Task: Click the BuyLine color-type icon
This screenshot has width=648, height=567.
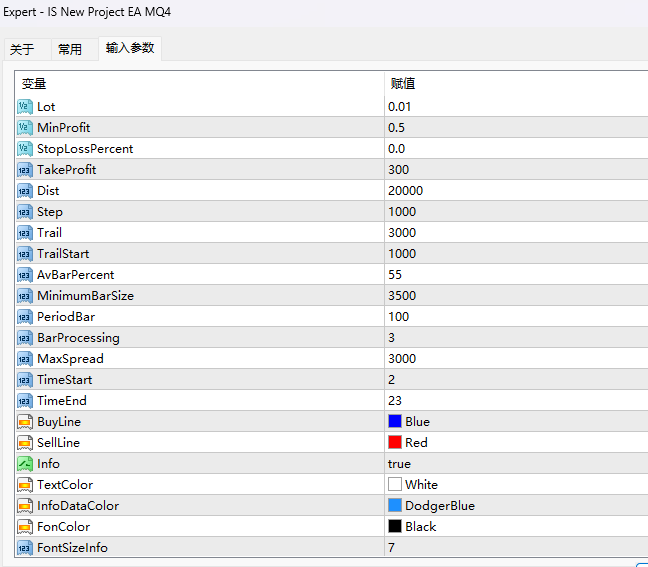Action: pos(25,422)
